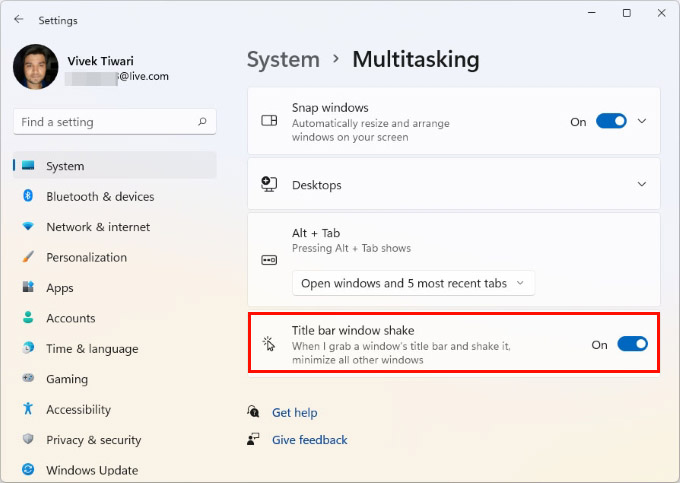Screen dimensions: 680x483
Task: Click the Personalization paintbrush icon
Action: [28, 256]
